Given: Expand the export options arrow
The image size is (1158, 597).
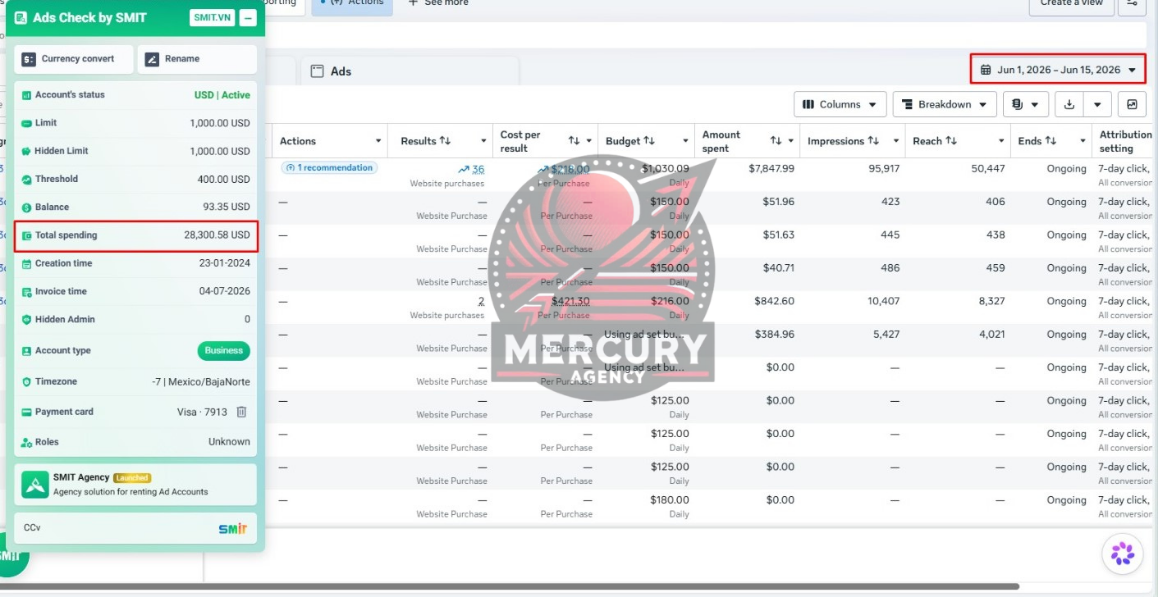Looking at the screenshot, I should 1097,104.
